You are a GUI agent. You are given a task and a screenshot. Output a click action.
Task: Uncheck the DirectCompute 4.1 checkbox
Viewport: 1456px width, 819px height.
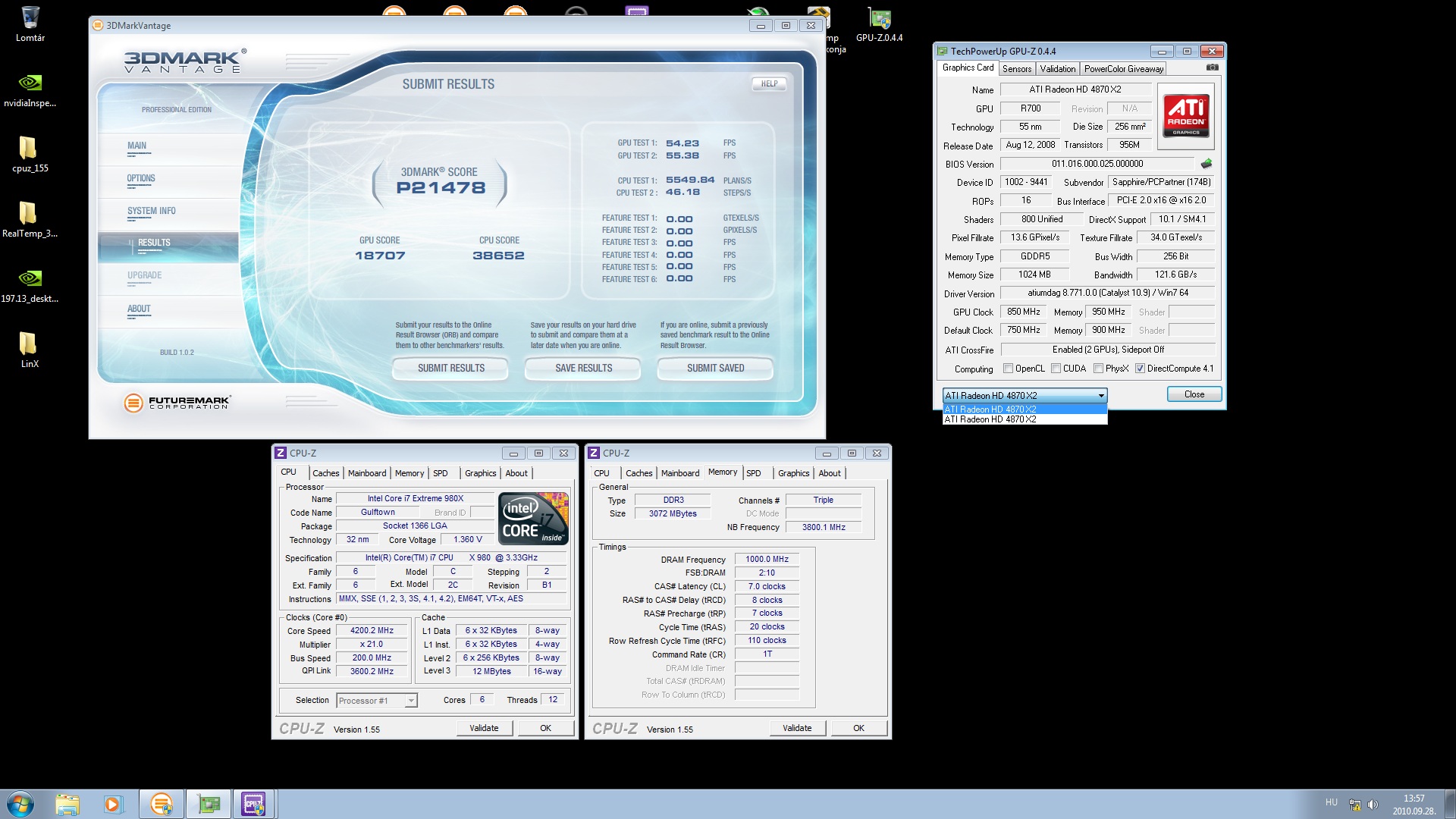coord(1140,369)
